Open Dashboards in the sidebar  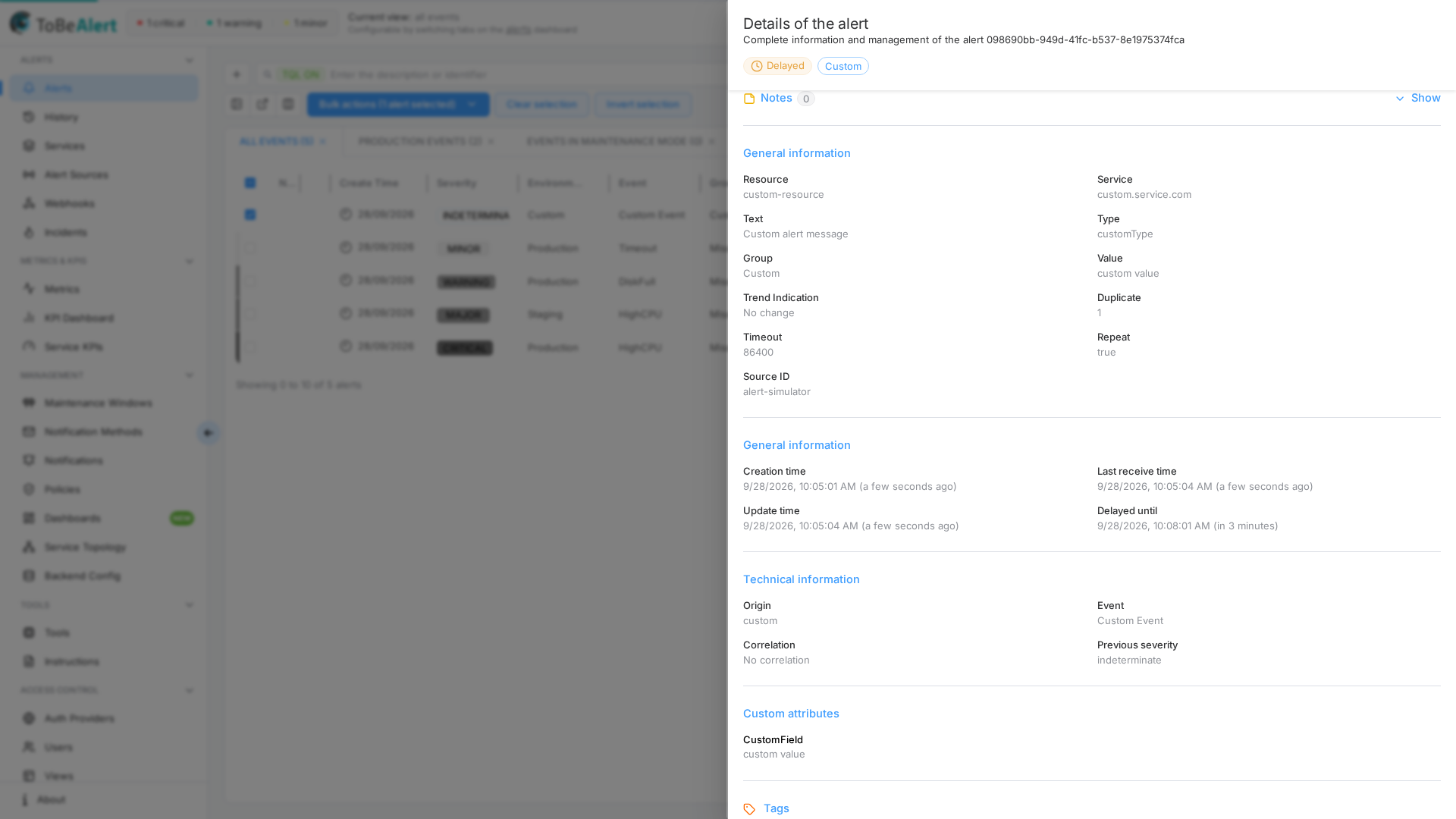click(103, 518)
